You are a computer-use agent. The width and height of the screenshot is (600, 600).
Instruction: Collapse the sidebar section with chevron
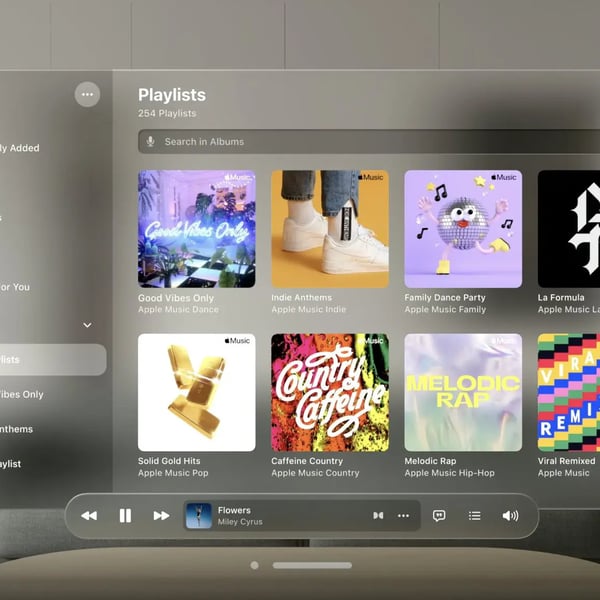[87, 325]
